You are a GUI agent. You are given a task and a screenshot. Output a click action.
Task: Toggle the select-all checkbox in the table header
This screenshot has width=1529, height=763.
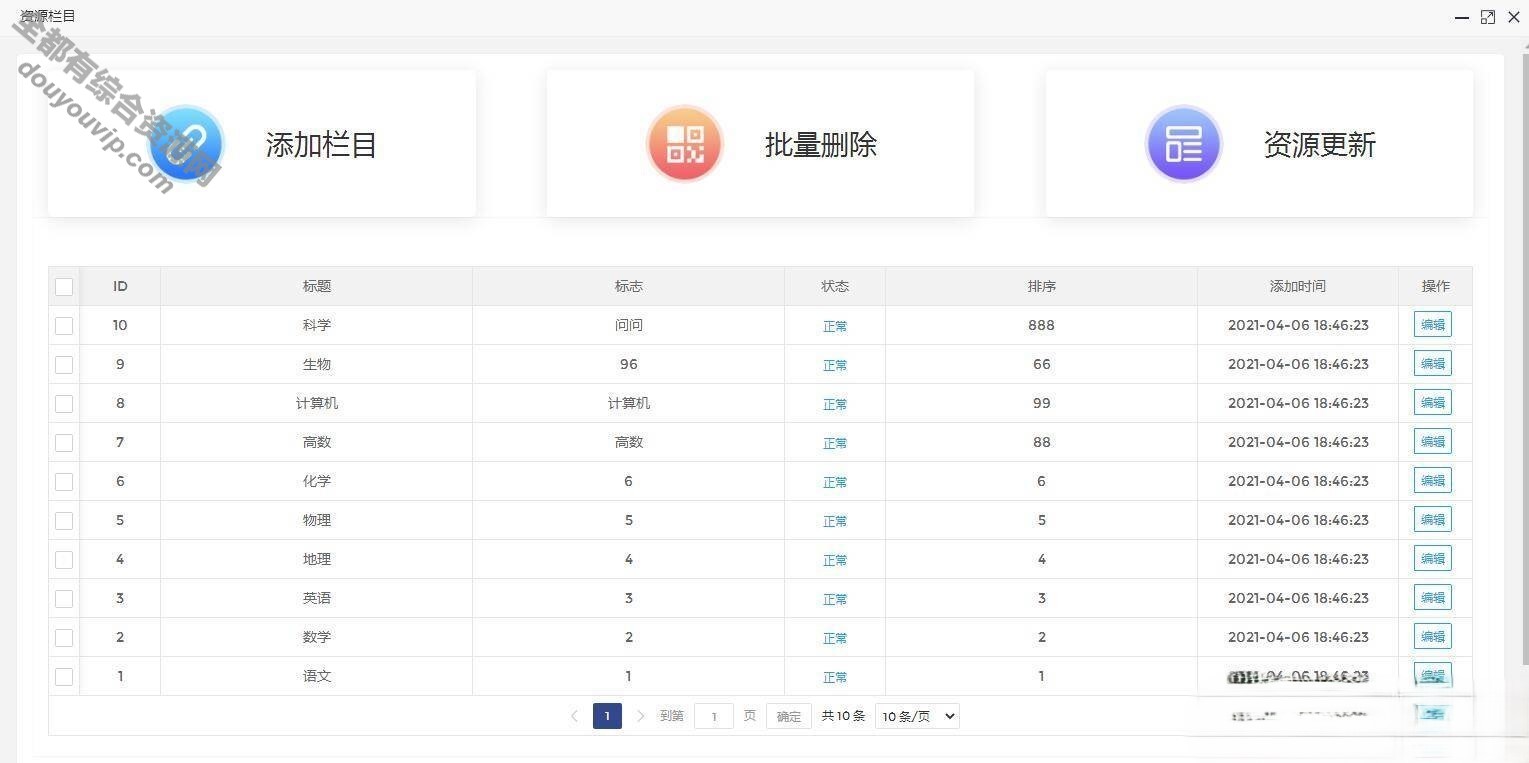click(64, 287)
